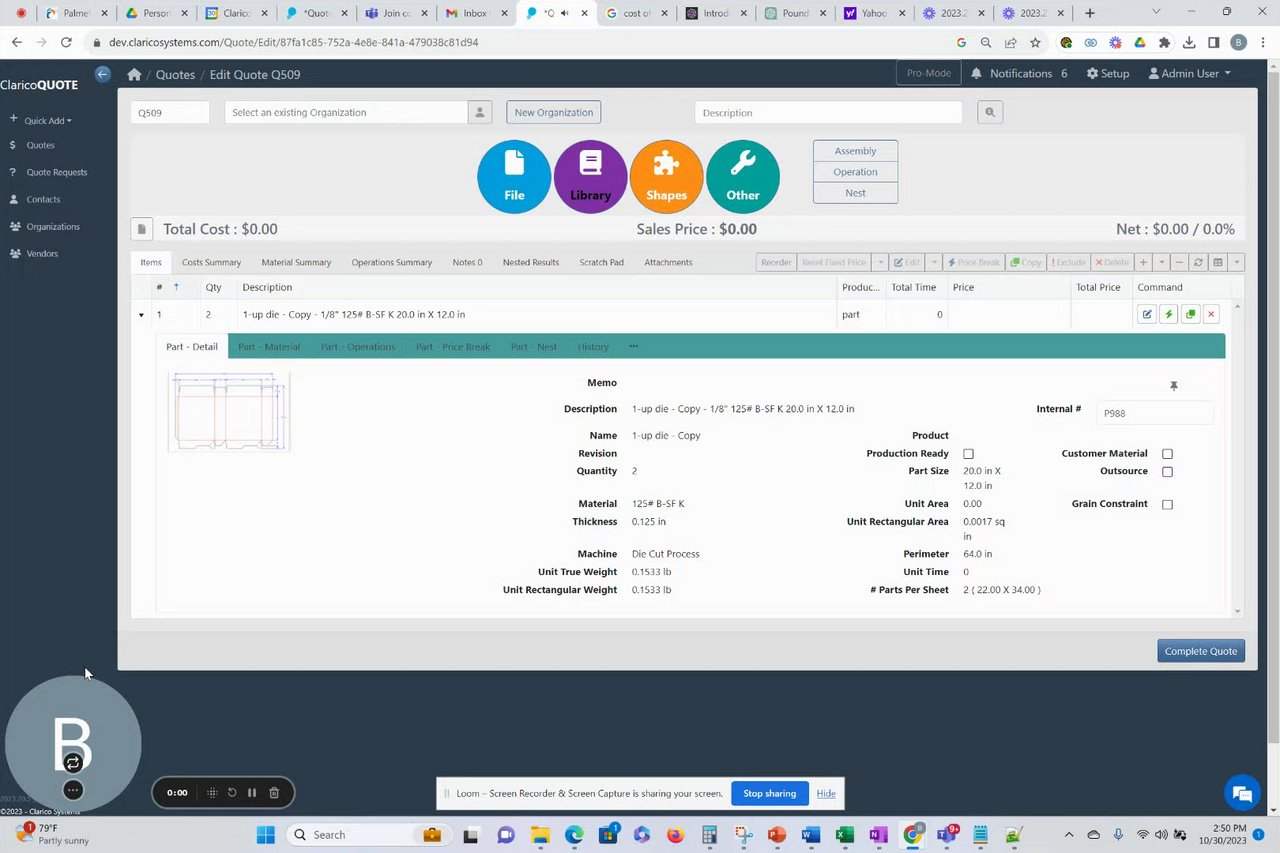The image size is (1280, 853).
Task: Click the part drawing thumbnail
Action: (229, 412)
